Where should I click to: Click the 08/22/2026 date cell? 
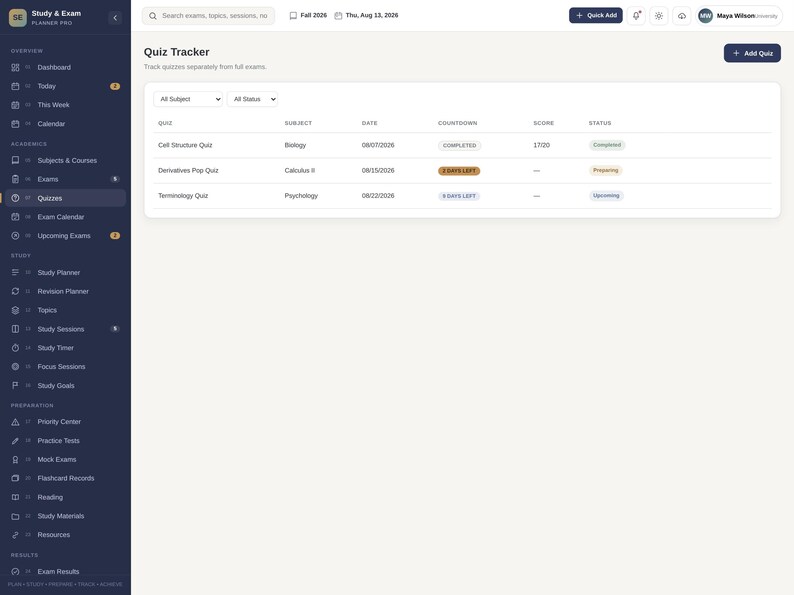tap(378, 196)
